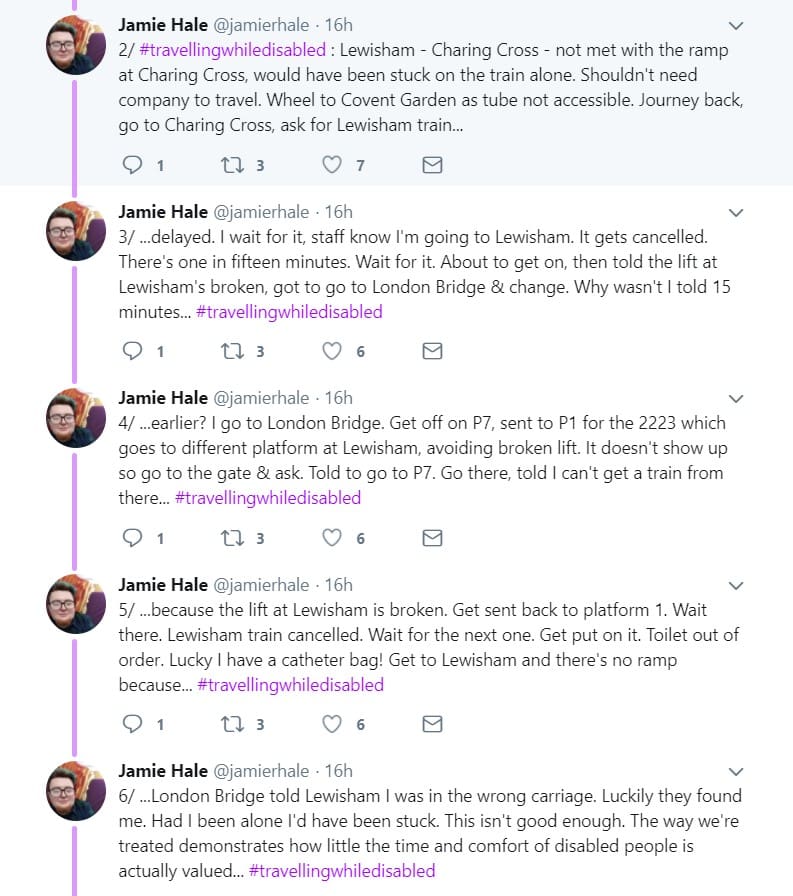
Task: Open the @jamierhale handle on the 5/ tweet
Action: coord(261,585)
